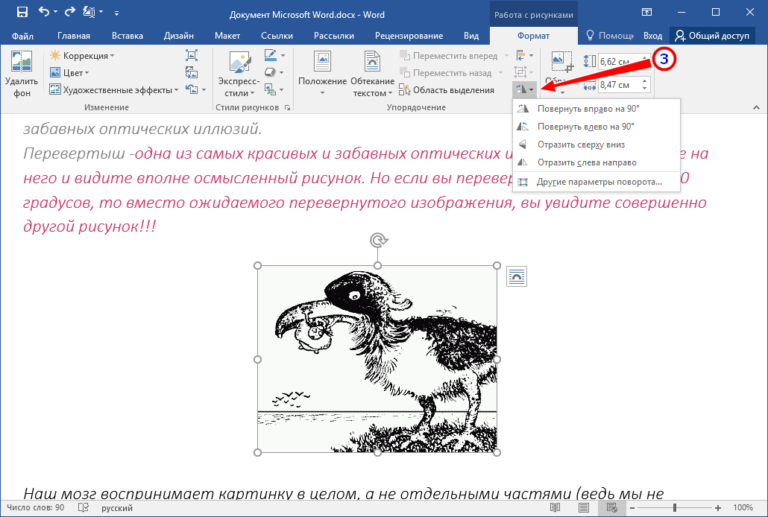Screen dimensions: 768x517
Task: Open the Rotate objects dropdown button
Action: point(524,89)
